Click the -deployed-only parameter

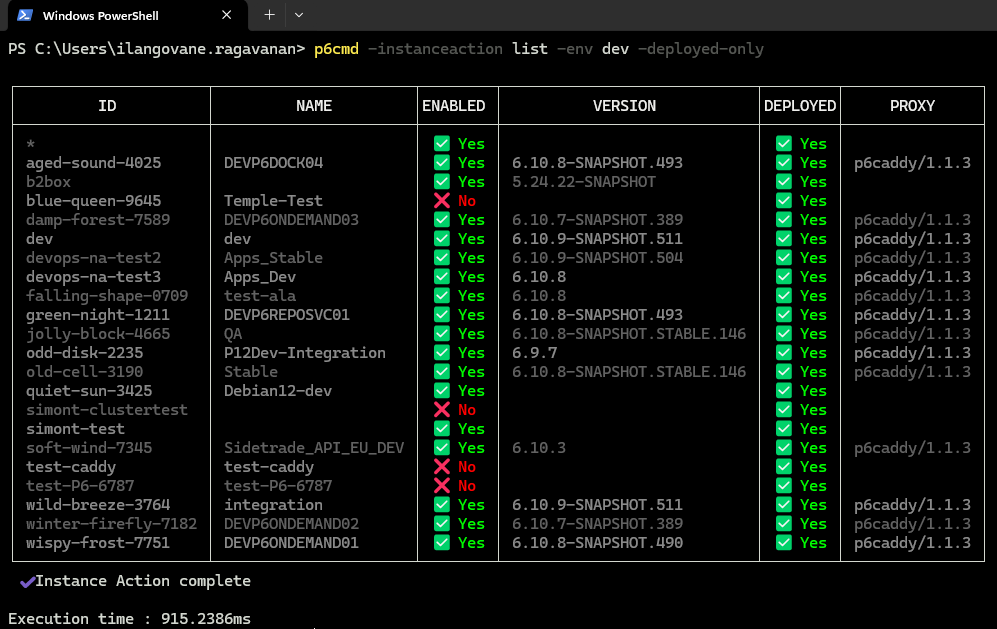(x=701, y=49)
